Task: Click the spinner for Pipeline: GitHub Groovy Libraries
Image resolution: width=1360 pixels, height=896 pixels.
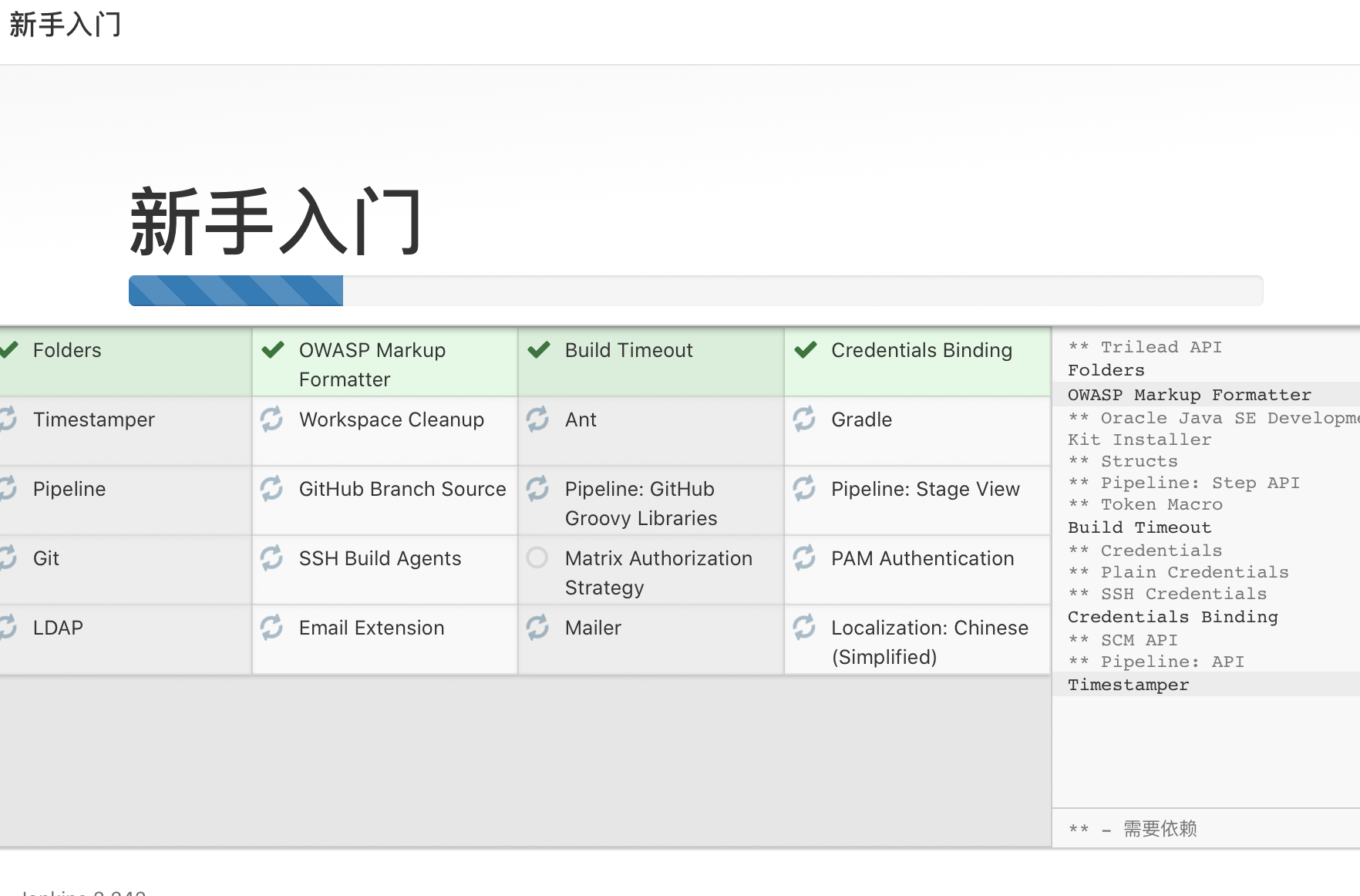Action: [537, 488]
